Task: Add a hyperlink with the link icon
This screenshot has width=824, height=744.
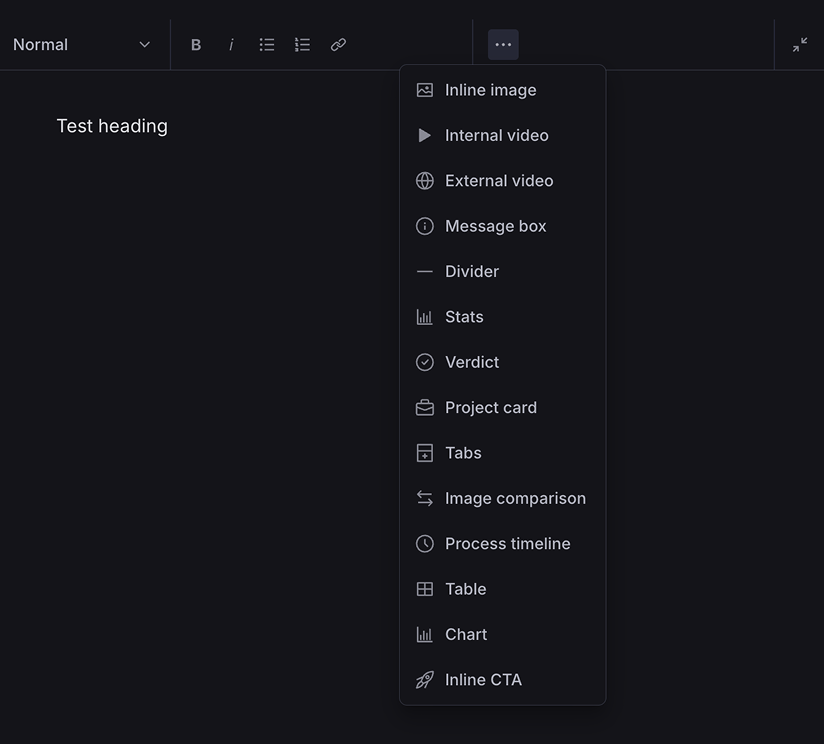Action: coord(338,45)
